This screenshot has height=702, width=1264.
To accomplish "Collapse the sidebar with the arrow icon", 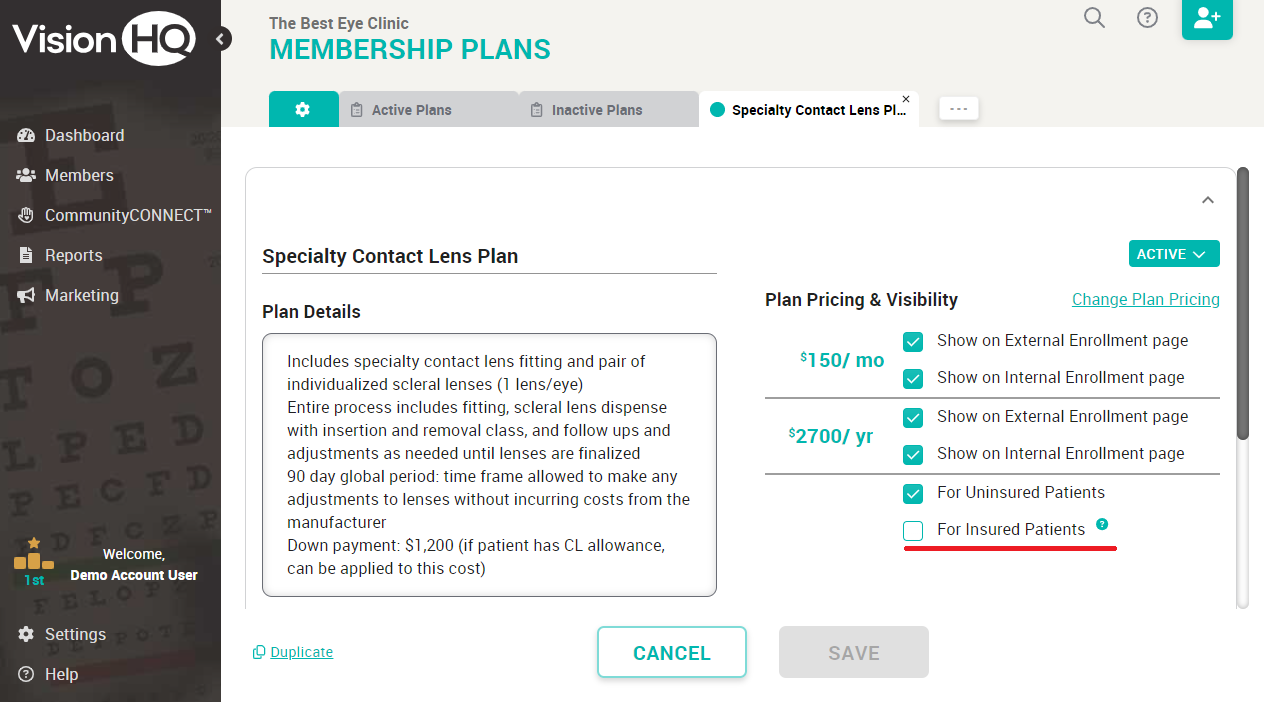I will pos(222,39).
